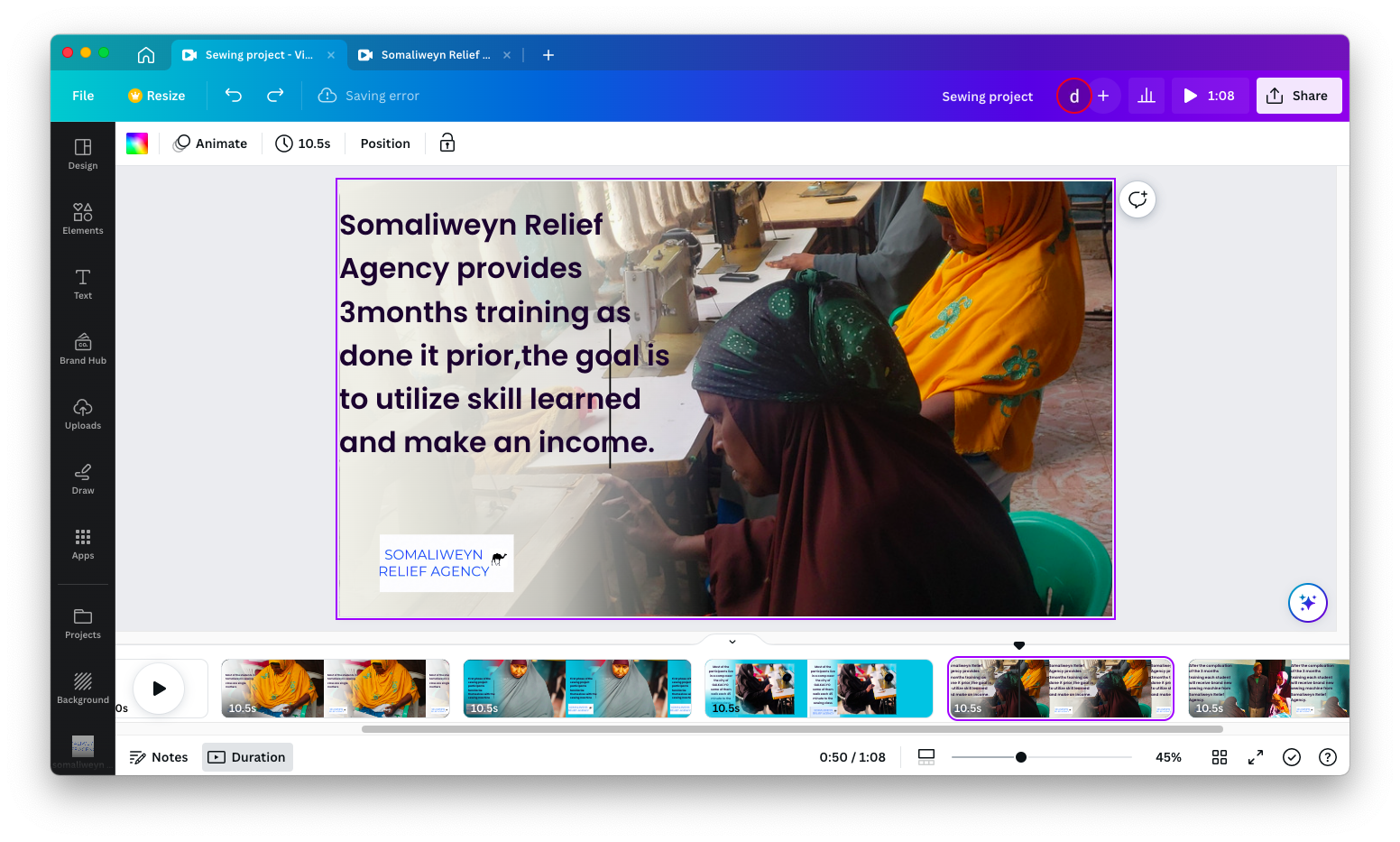This screenshot has height=842, width=1400.
Task: Toggle the Duration view
Action: click(247, 757)
